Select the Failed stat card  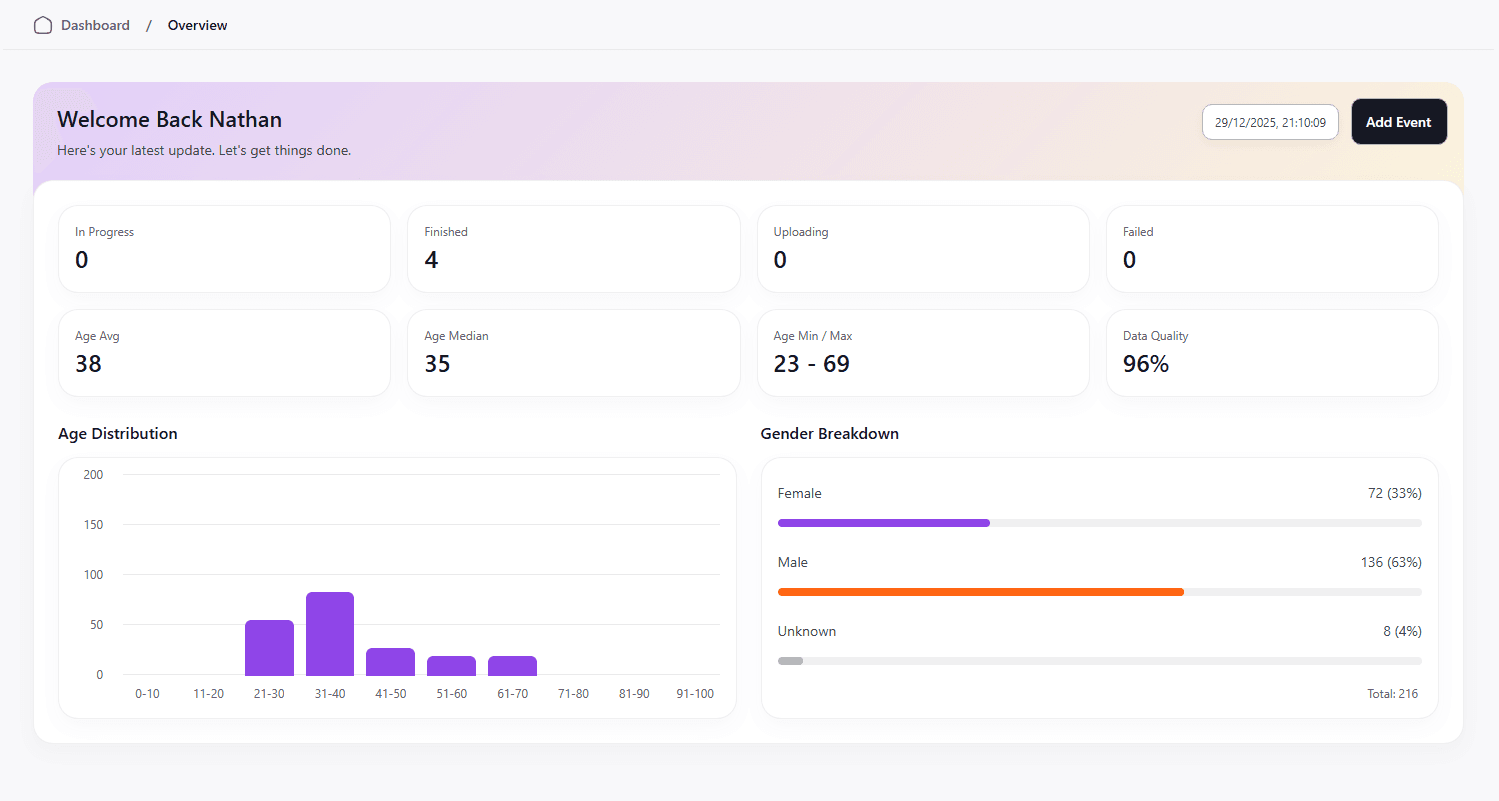[1271, 249]
